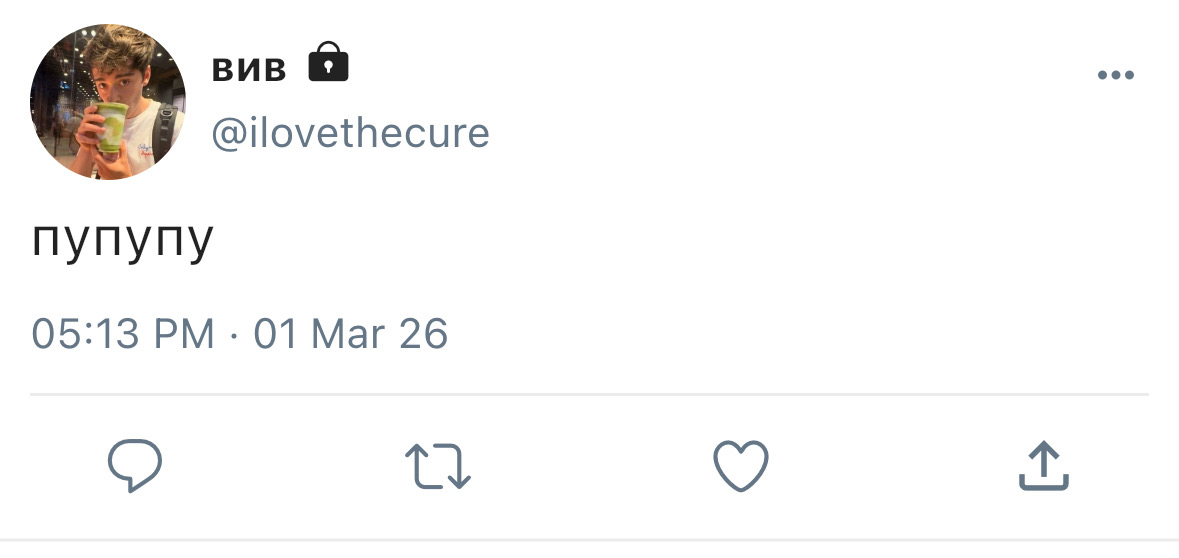Select the protected-account lock badge
The height and width of the screenshot is (558, 1179).
pyautogui.click(x=328, y=63)
